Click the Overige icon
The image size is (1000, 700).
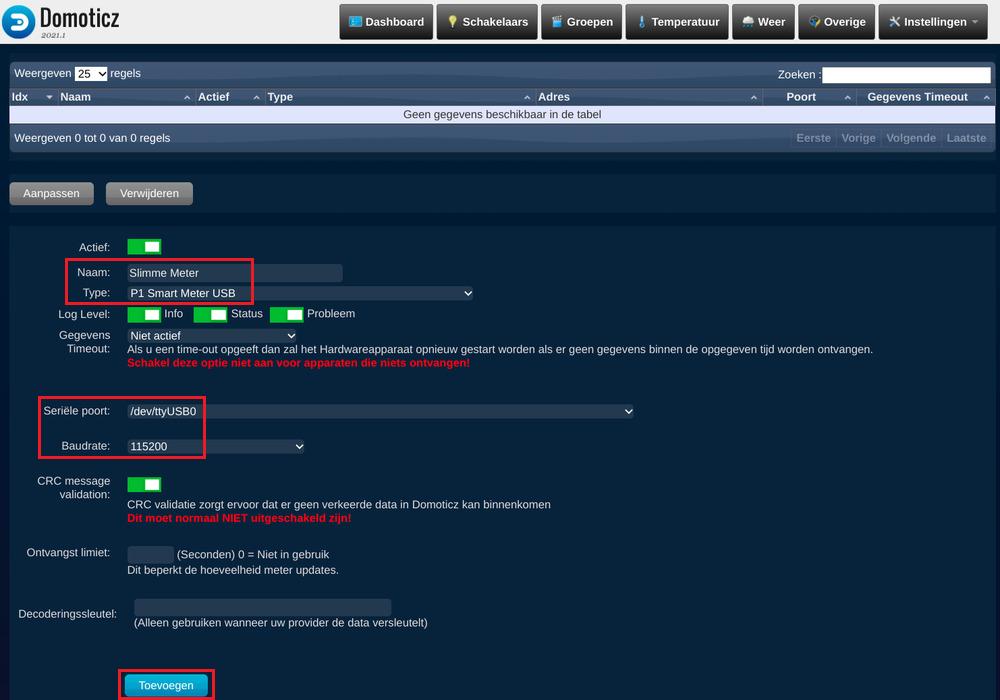coord(814,22)
